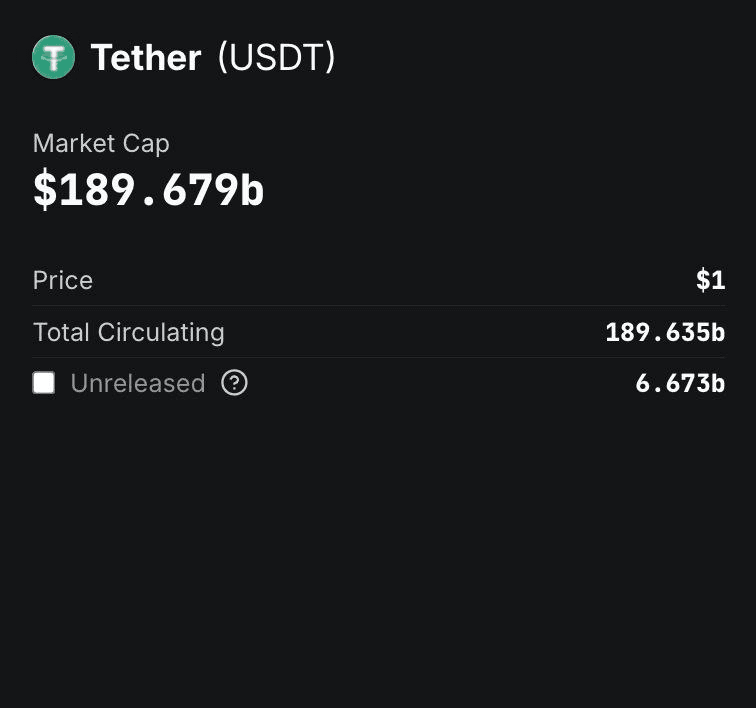Select the 189.635b circulating value
756x708 pixels.
[665, 332]
